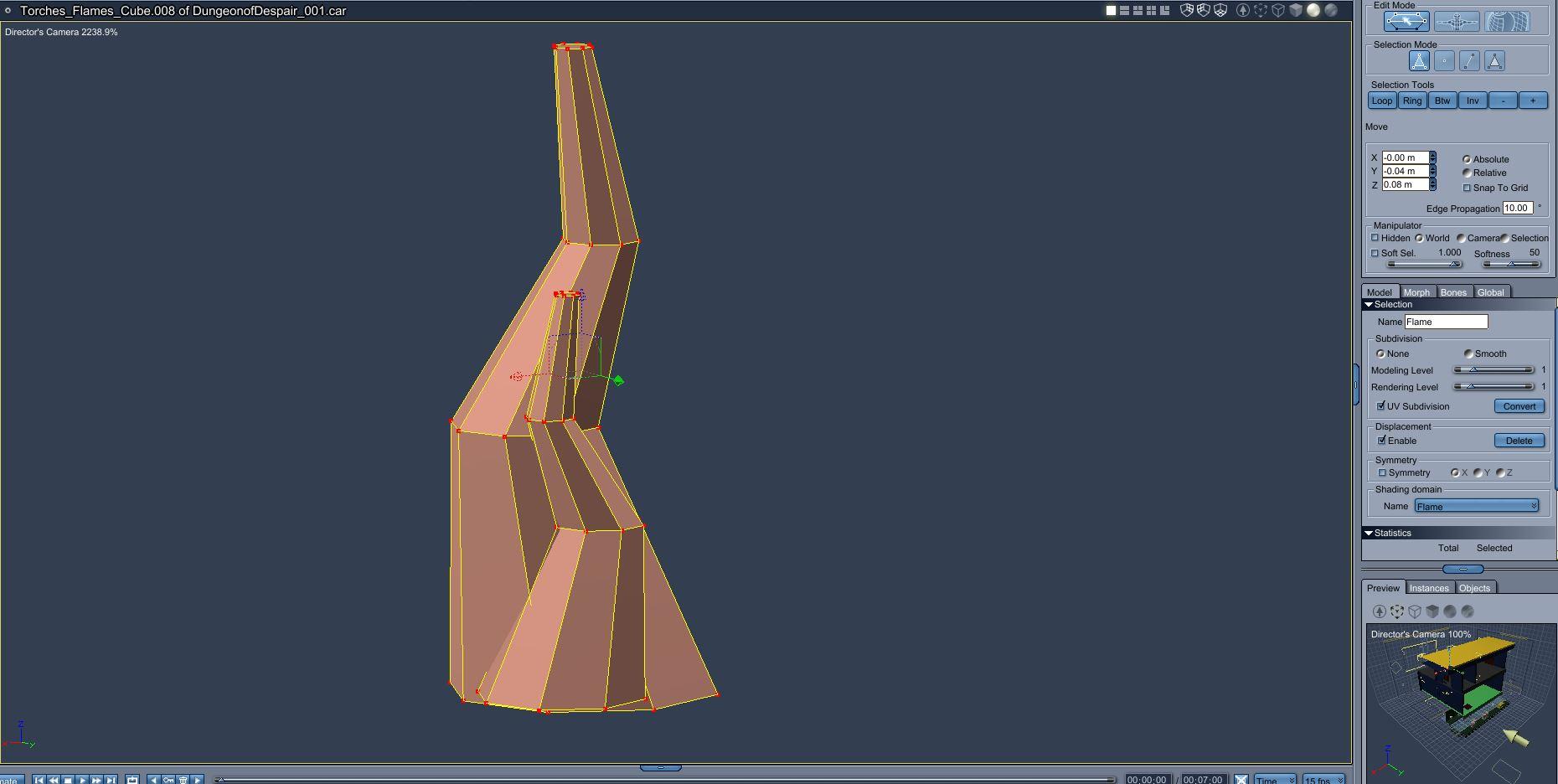Choose the three-view viewport layout
The image size is (1558, 784).
(x=1138, y=10)
